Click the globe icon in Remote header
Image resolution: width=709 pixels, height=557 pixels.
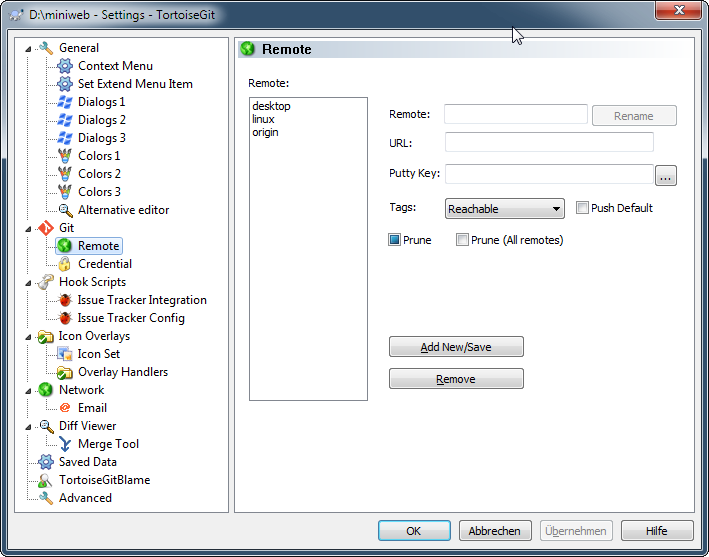tap(248, 48)
